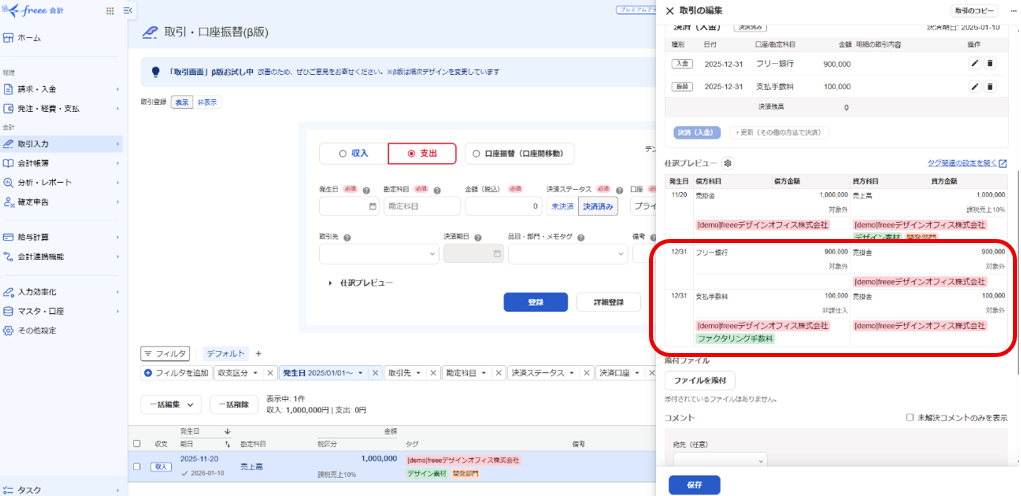Viewport: 1021px width, 496px height.
Task: Open 発注・経費・支払 sidebar menu
Action: 62,109
